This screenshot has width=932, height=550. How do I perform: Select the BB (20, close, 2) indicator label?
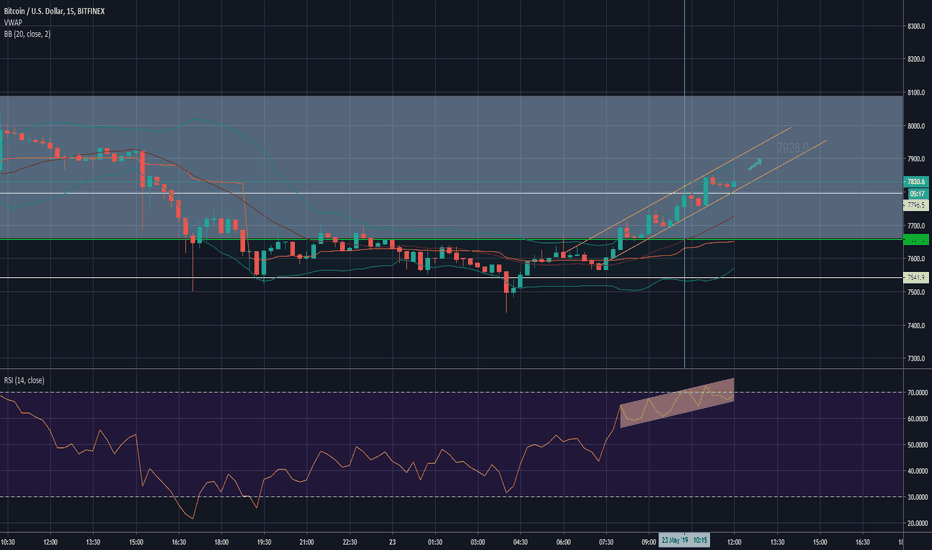27,34
